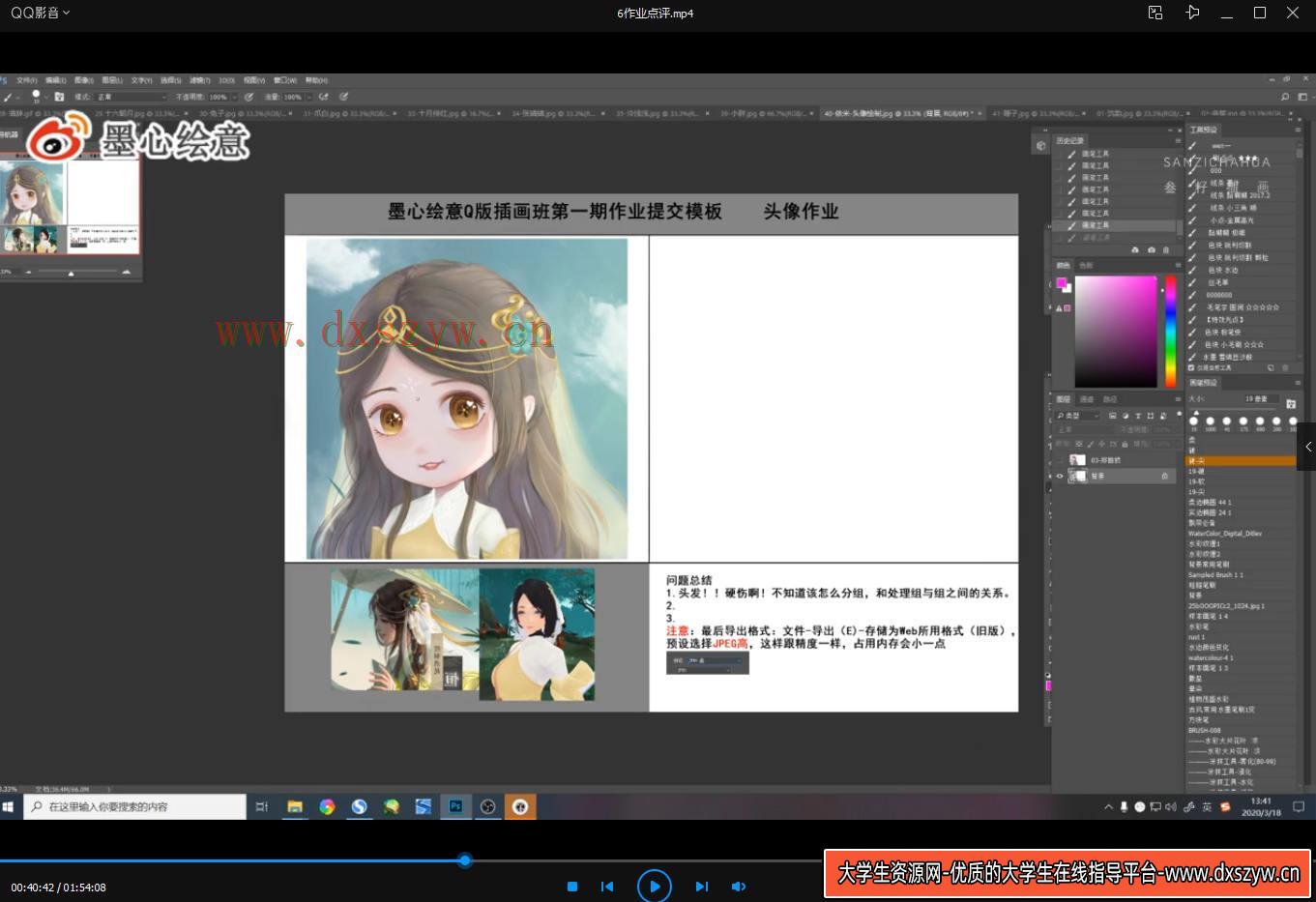Open the layer filter 类型 dropdown
Image resolution: width=1316 pixels, height=902 pixels.
[x=1077, y=416]
